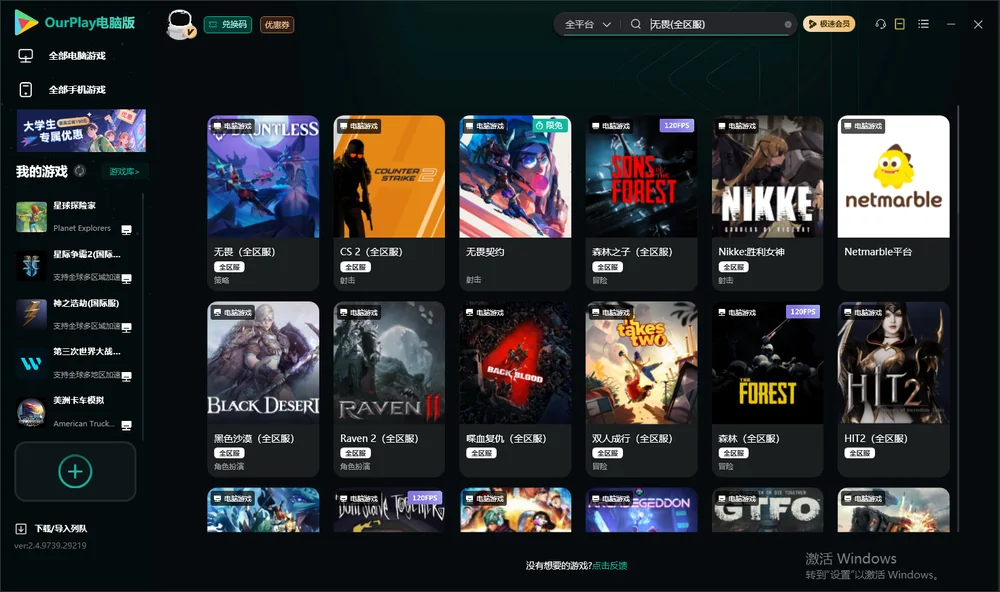Click 120FPS badge on 森林 card
Viewport: 1000px width, 592px height.
tap(803, 312)
